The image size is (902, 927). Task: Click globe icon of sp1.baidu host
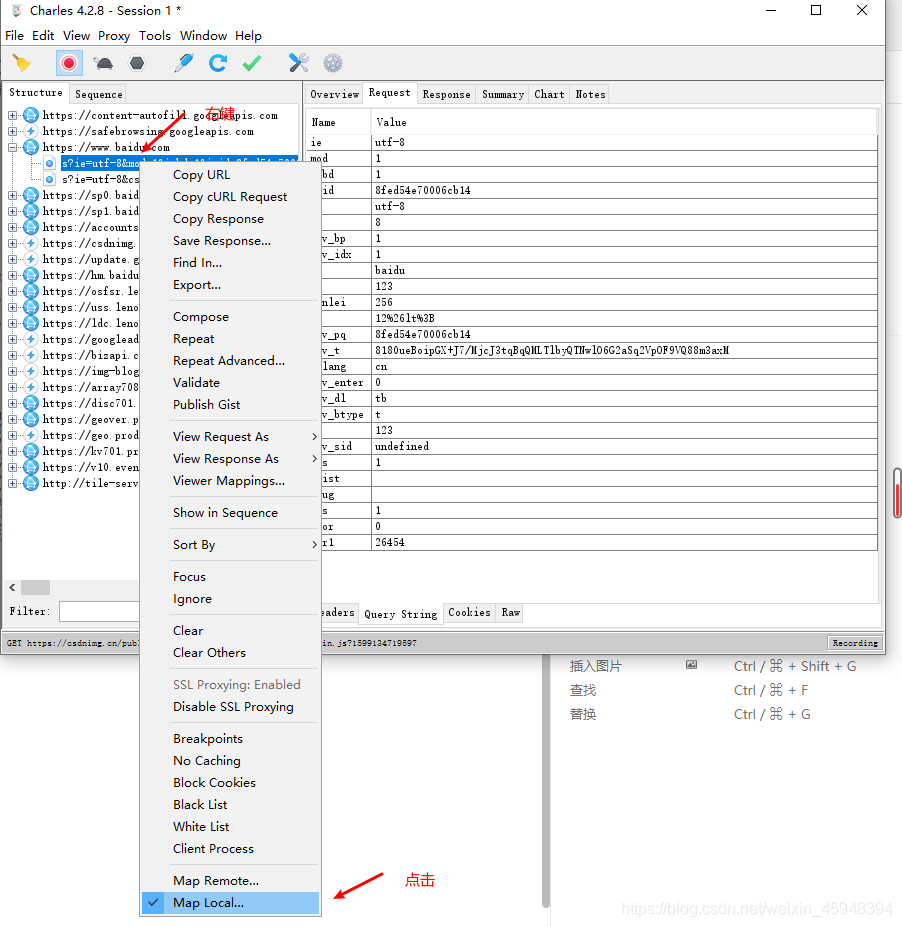click(31, 211)
